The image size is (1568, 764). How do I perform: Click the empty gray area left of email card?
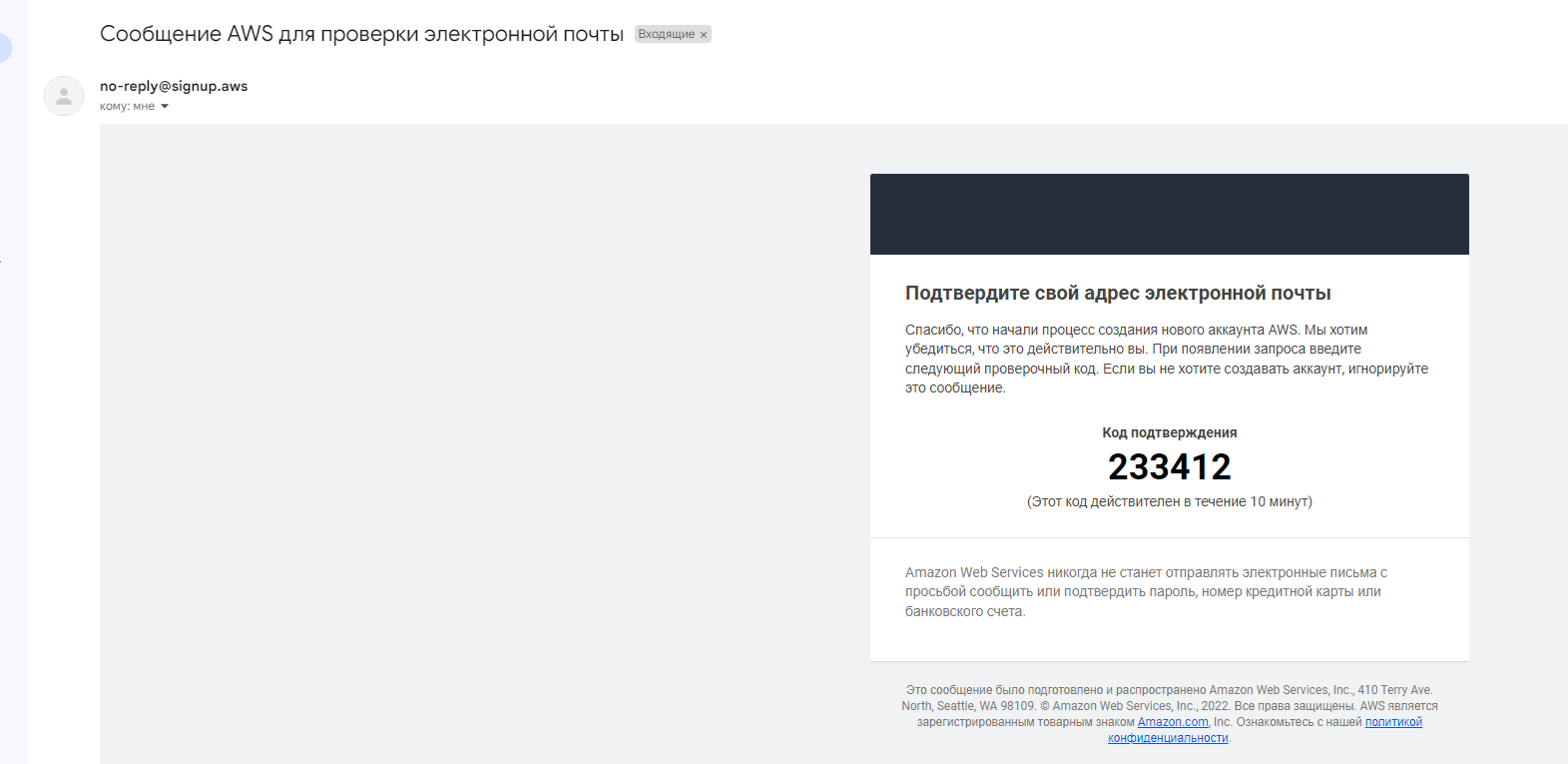pos(485,443)
